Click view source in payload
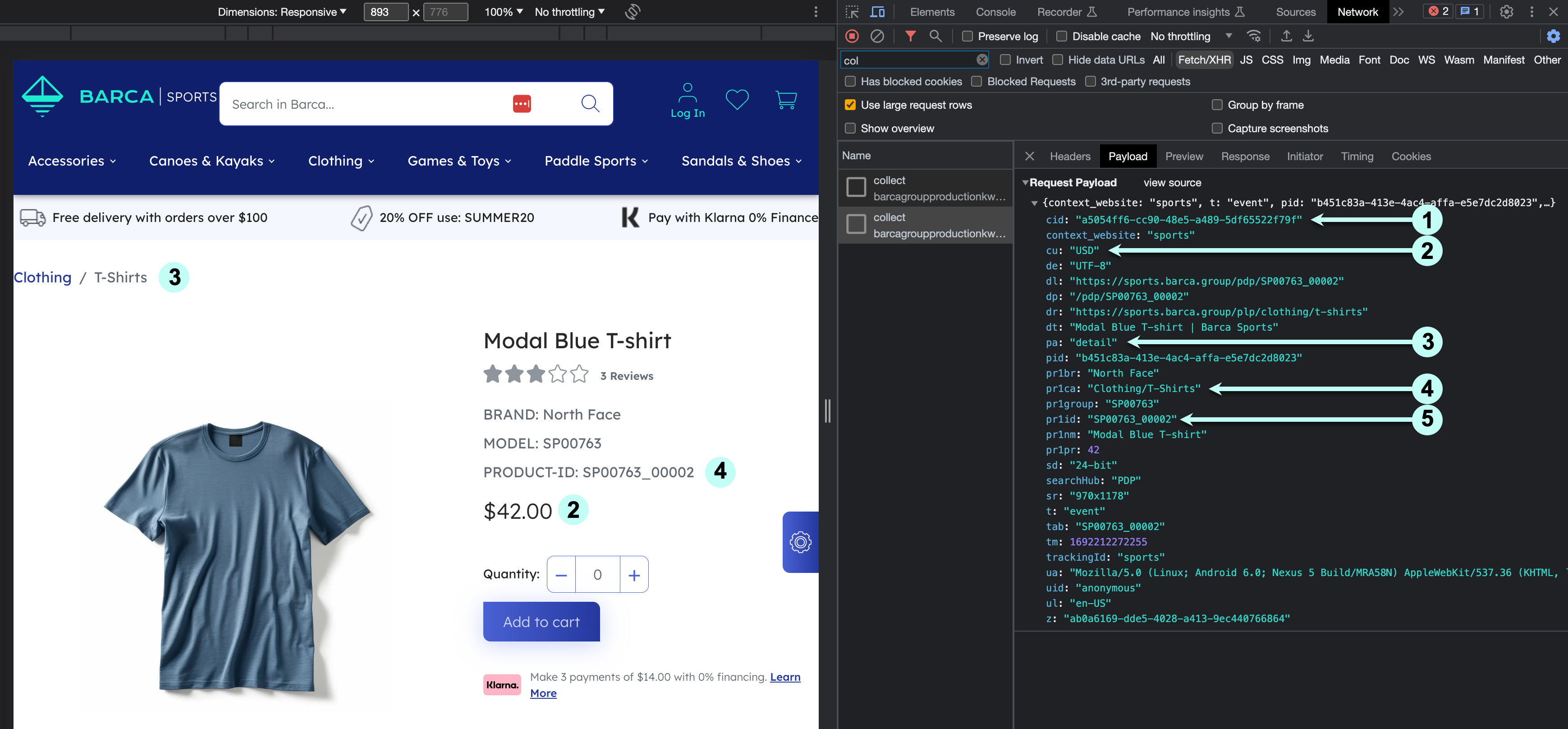The height and width of the screenshot is (729, 1568). coord(1172,182)
